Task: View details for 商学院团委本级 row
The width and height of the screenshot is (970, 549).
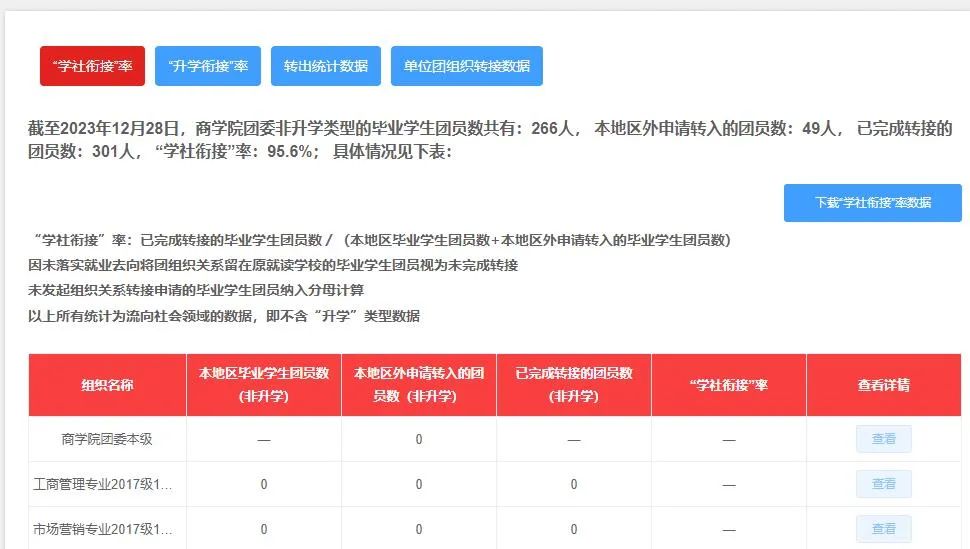Action: coord(883,439)
